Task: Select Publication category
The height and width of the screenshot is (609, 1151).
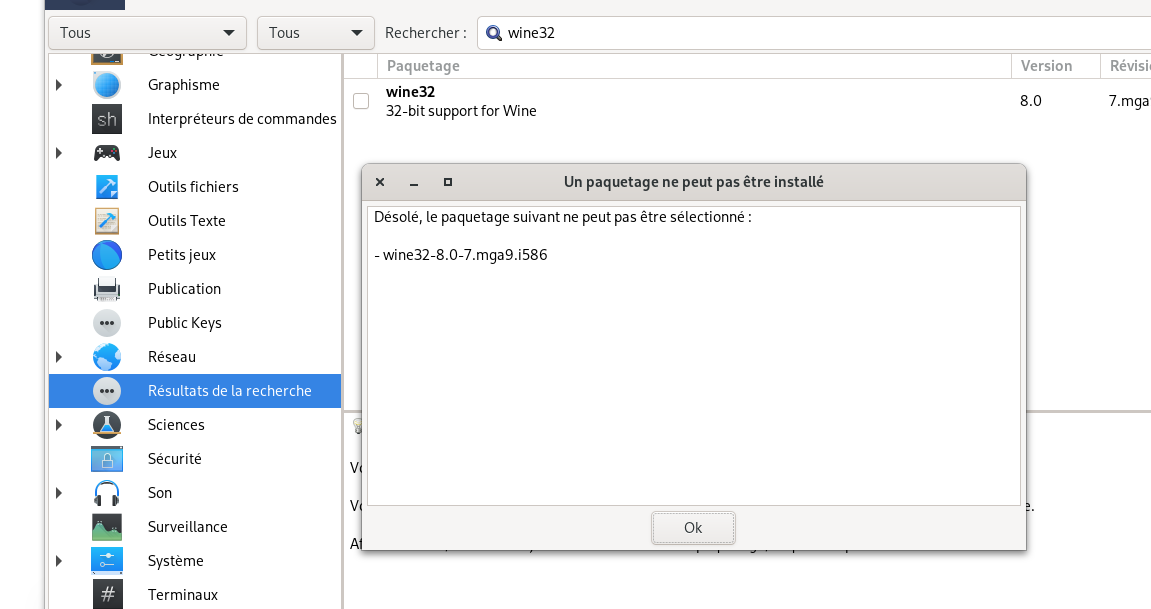Action: tap(184, 289)
